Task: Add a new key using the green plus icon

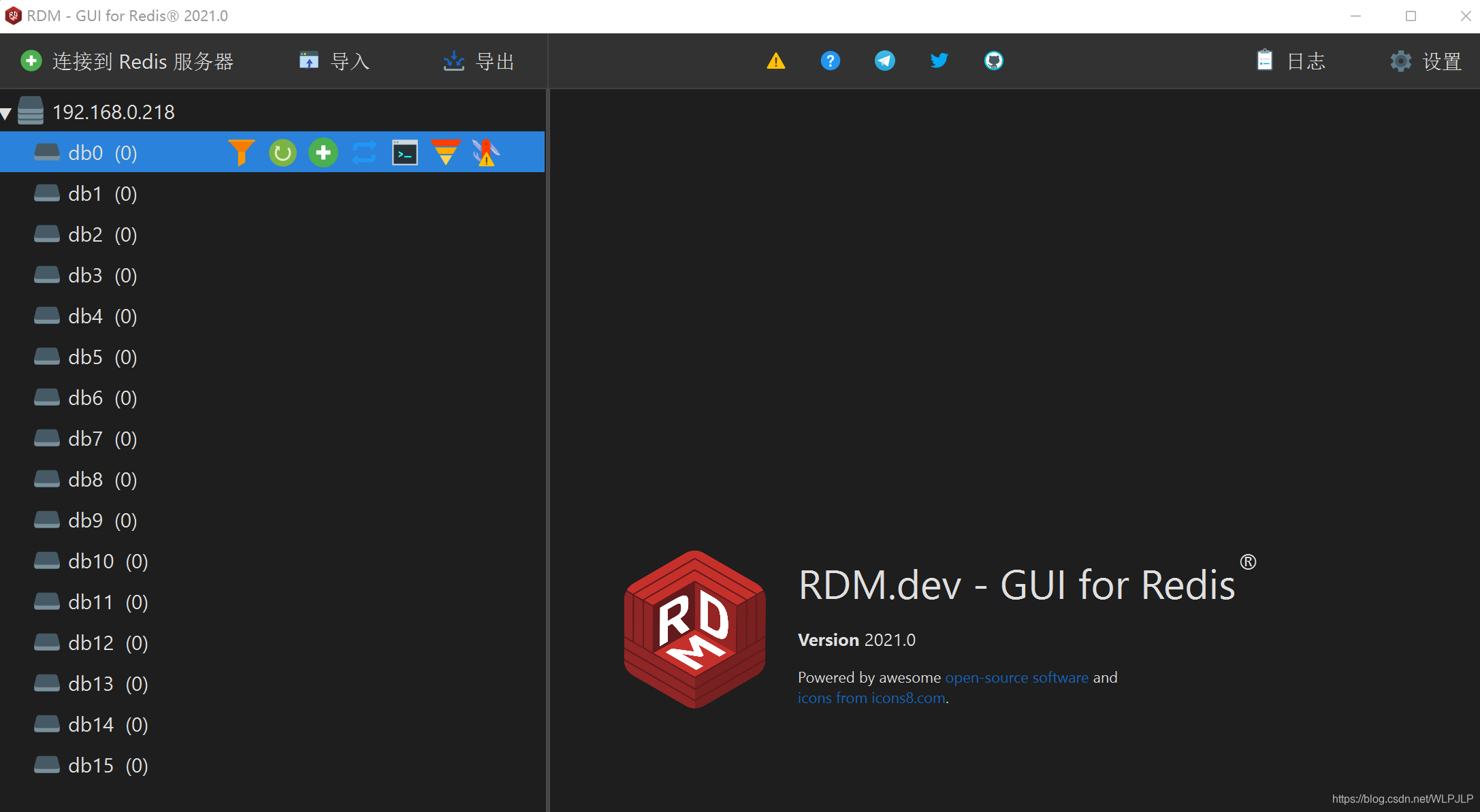Action: [323, 152]
